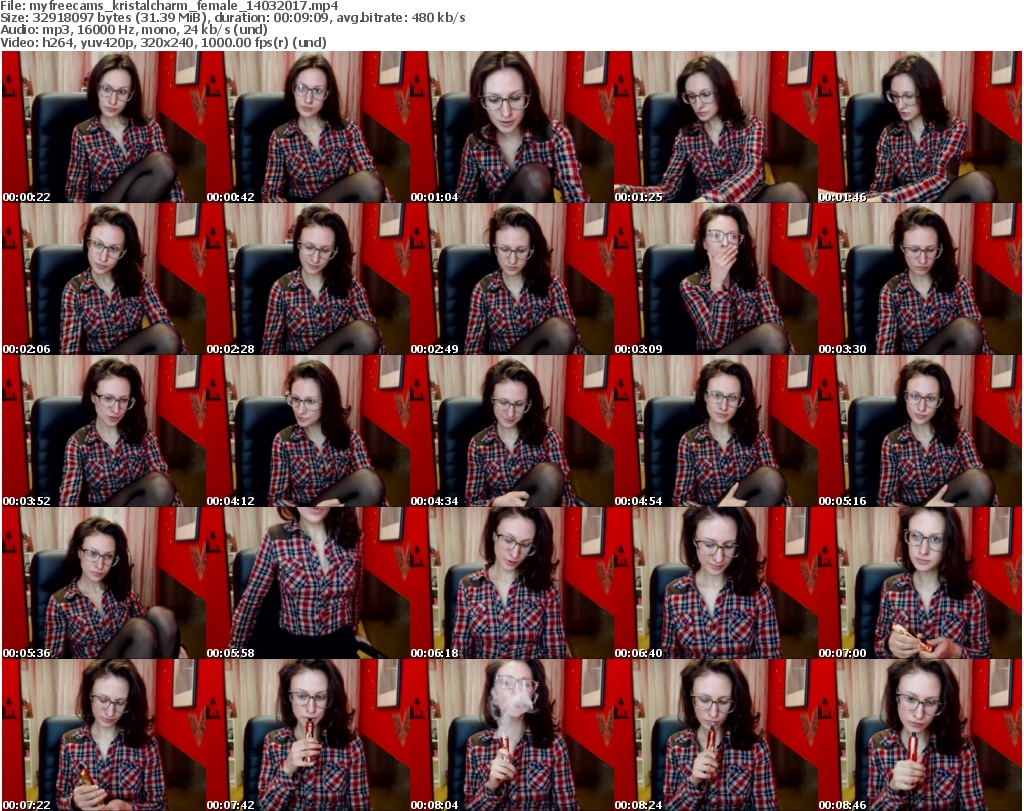Choose the 00:05:36 thumbnail
Screen dimensions: 1024x811
click(103, 583)
